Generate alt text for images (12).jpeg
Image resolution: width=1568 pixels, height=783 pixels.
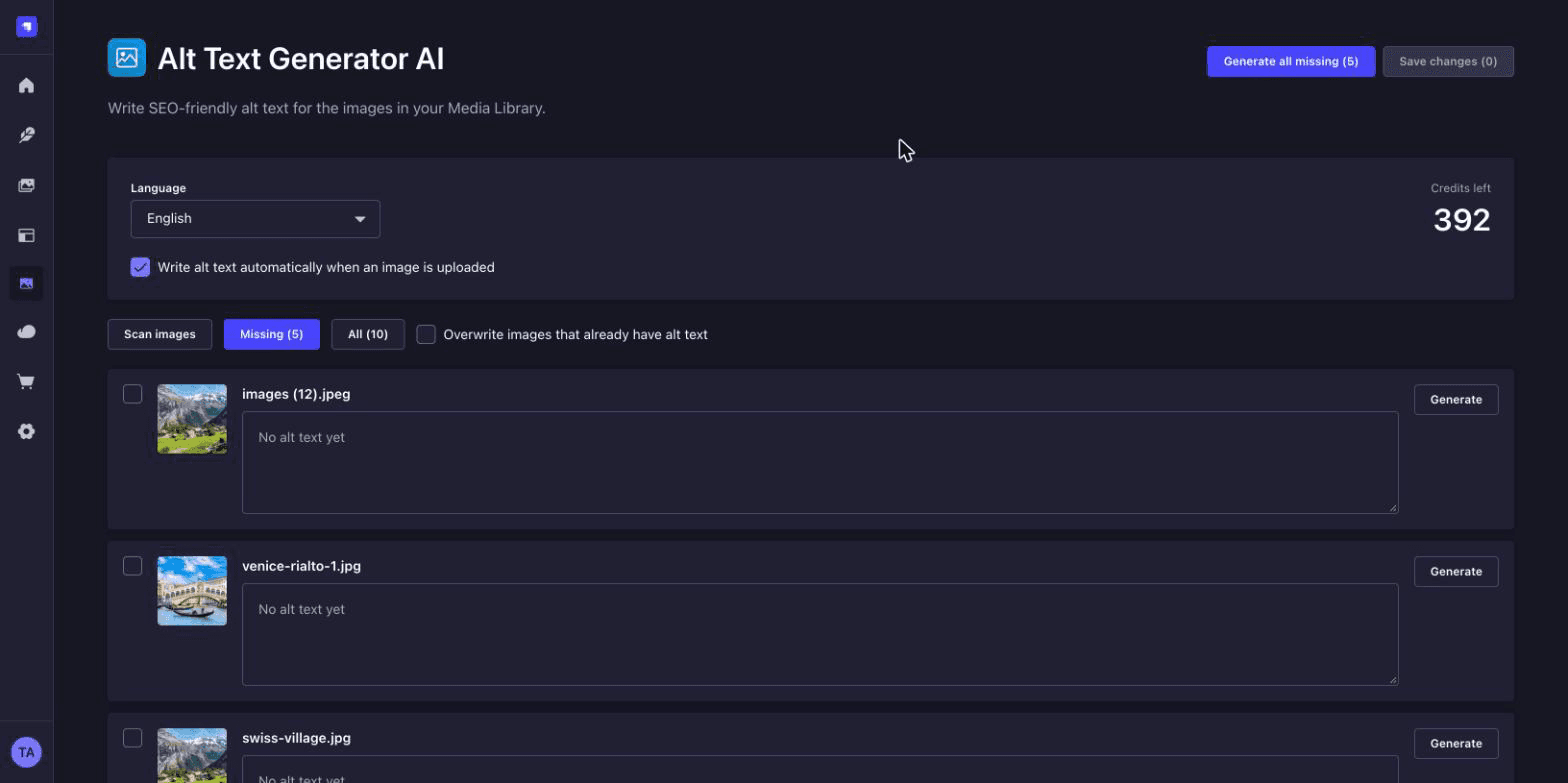(x=1456, y=399)
